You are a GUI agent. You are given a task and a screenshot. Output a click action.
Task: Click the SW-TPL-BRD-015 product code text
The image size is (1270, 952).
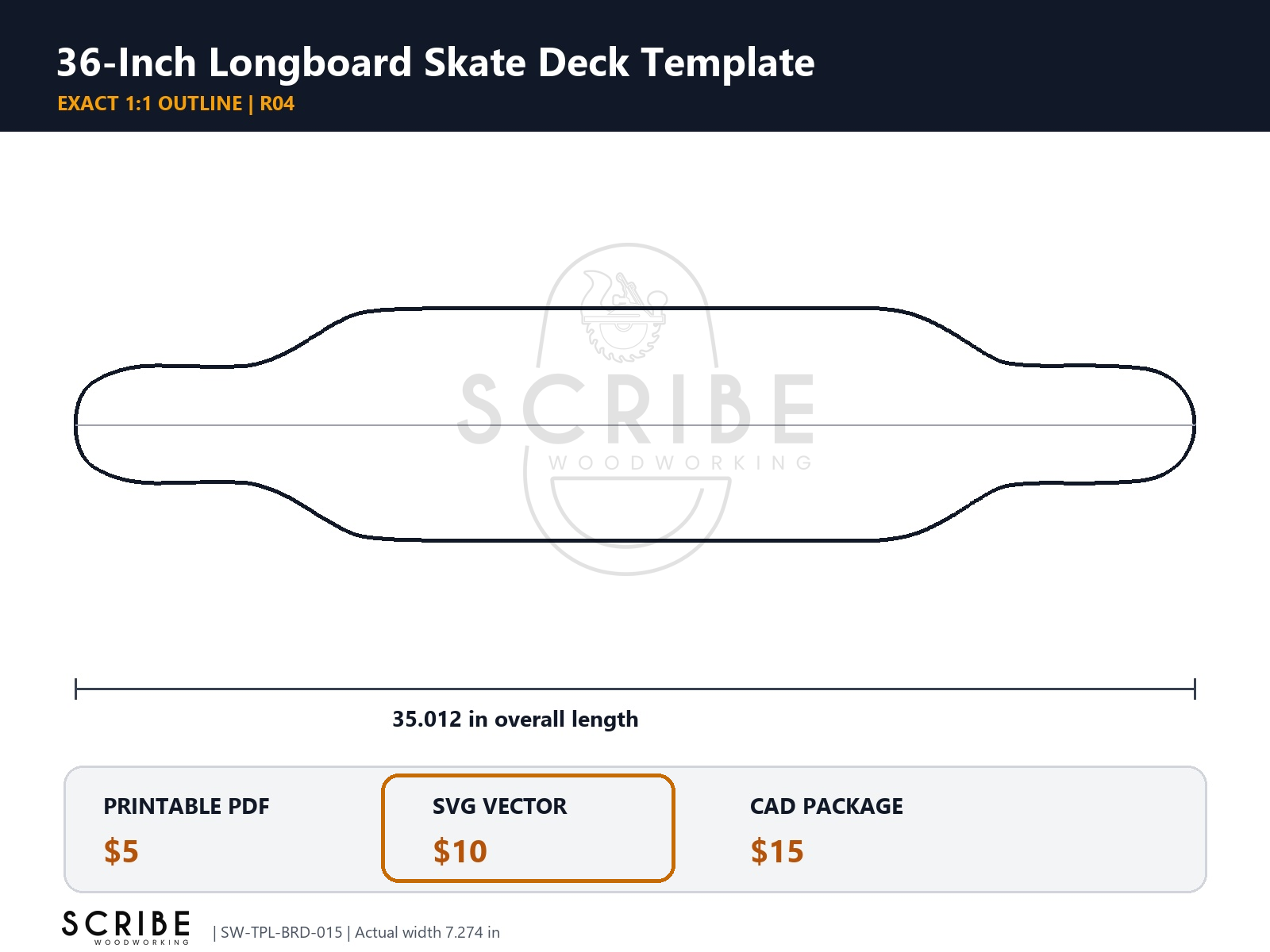click(281, 932)
